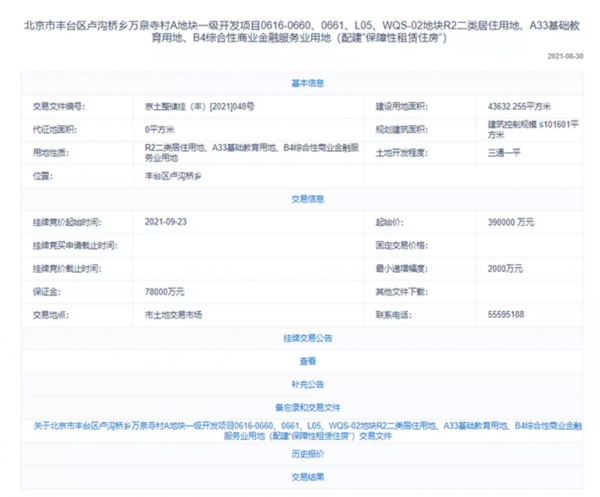Click the 挂牌竞价截止时间 label

coord(67,269)
